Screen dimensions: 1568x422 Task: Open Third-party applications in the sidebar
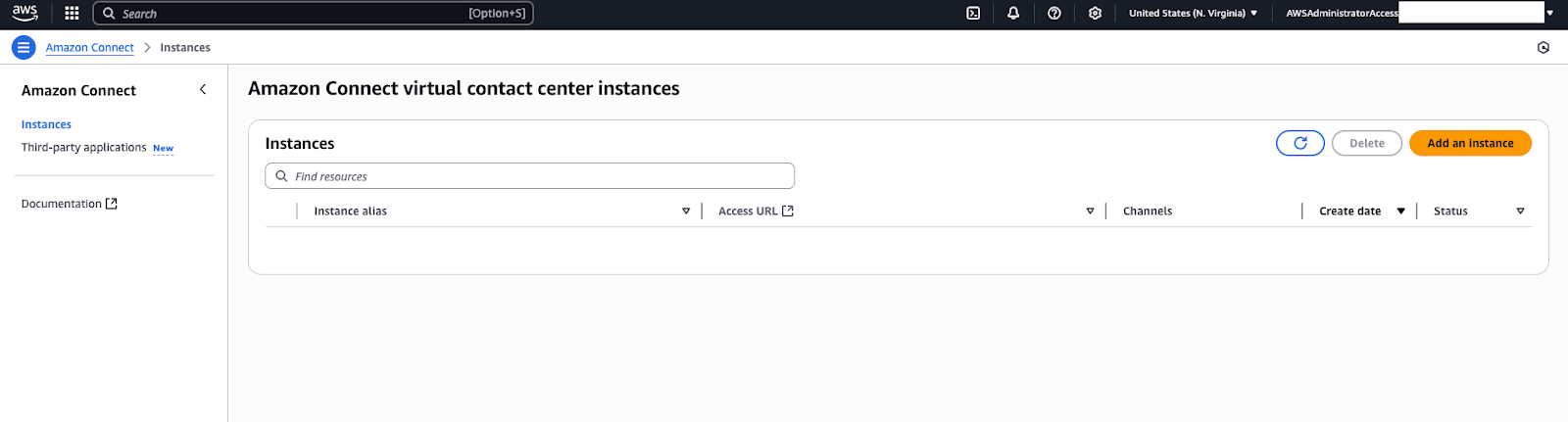coord(83,148)
